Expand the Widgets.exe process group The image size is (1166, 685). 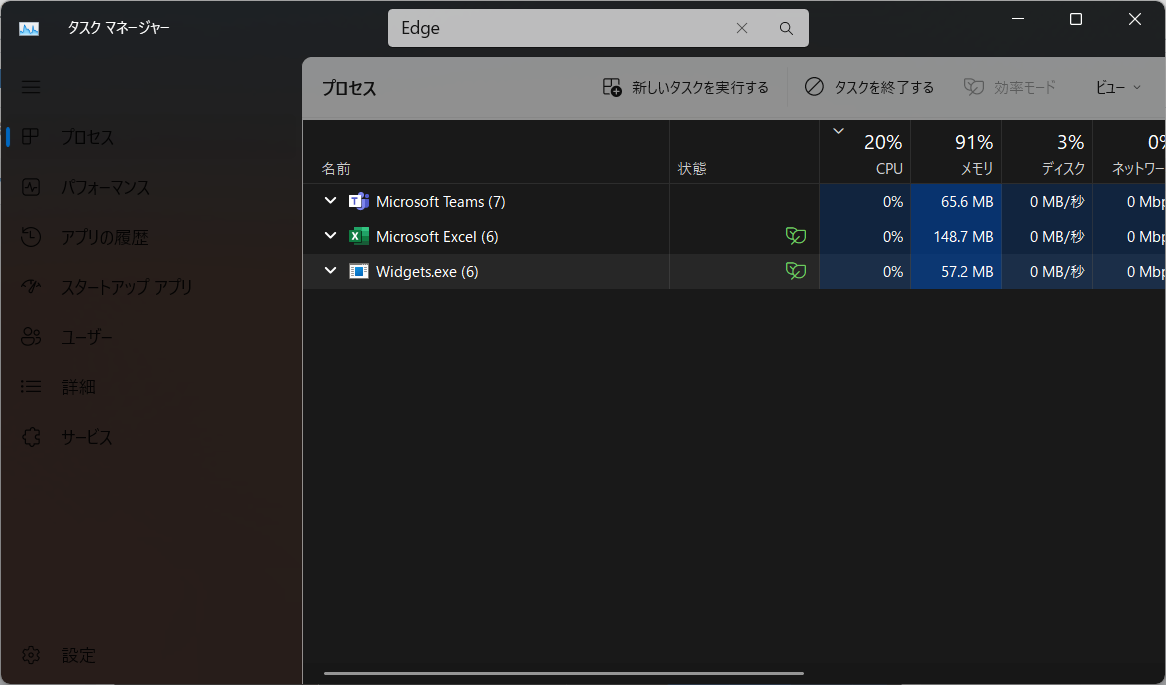[x=330, y=271]
